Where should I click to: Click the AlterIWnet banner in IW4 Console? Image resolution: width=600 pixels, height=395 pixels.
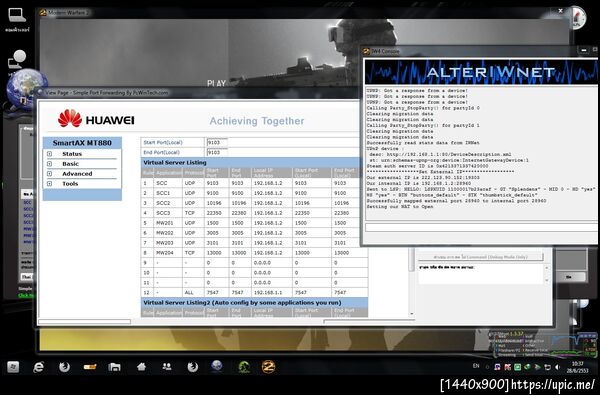481,72
